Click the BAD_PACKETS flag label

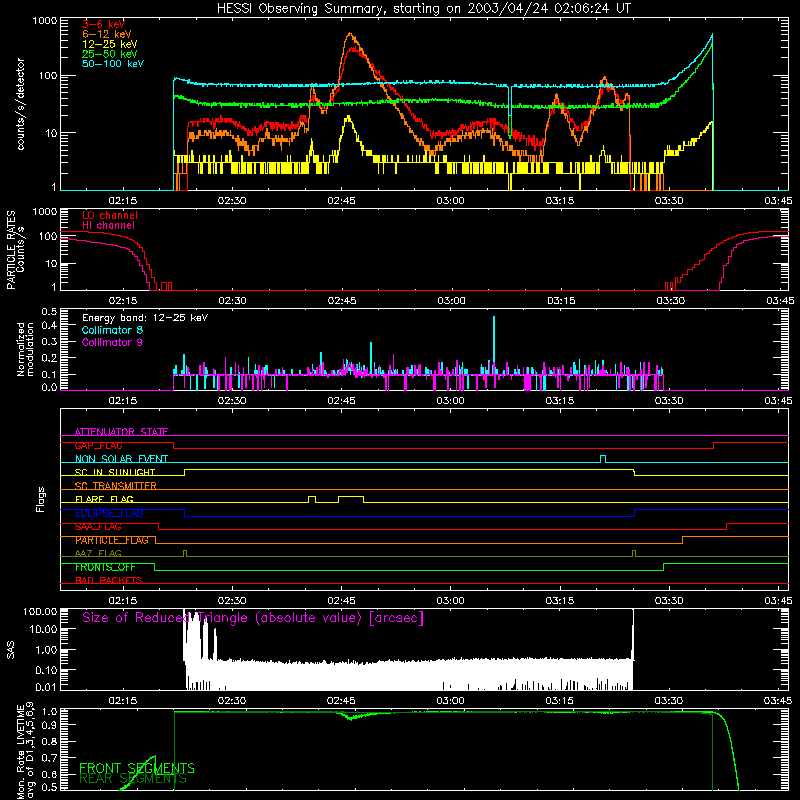click(x=109, y=580)
